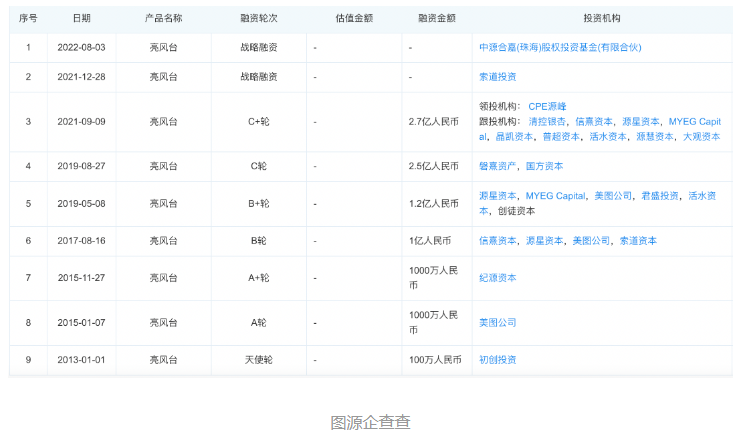The width and height of the screenshot is (741, 438).
Task: Open the 源慧资本 investor link
Action: point(654,136)
